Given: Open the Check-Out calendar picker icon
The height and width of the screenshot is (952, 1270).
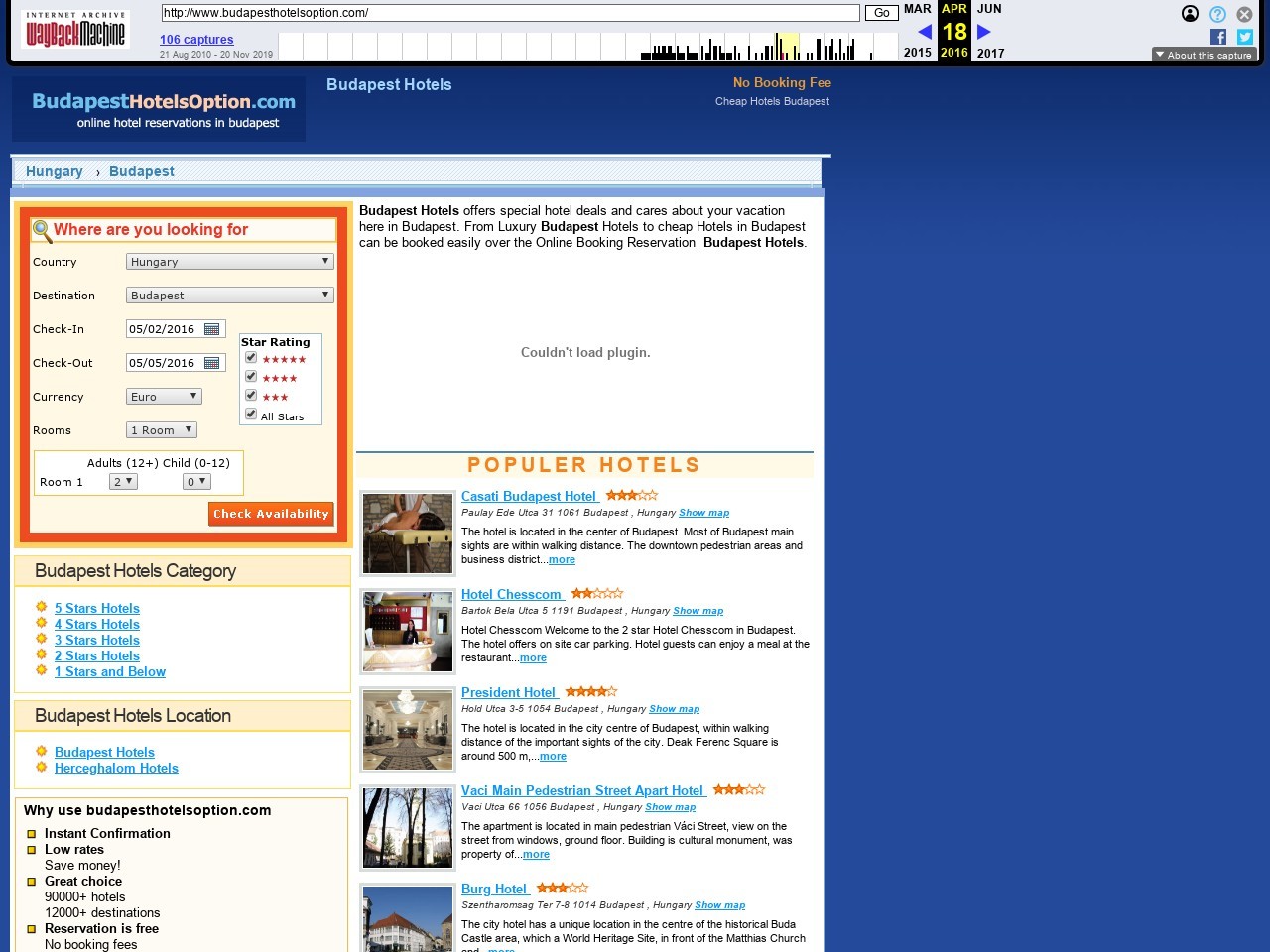Looking at the screenshot, I should [x=211, y=363].
